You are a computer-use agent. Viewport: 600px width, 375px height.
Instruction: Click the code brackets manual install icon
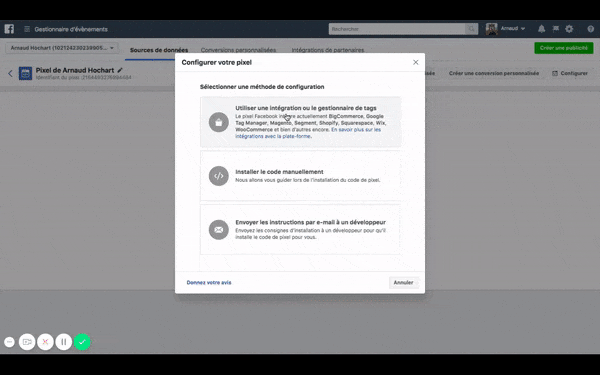(x=218, y=176)
